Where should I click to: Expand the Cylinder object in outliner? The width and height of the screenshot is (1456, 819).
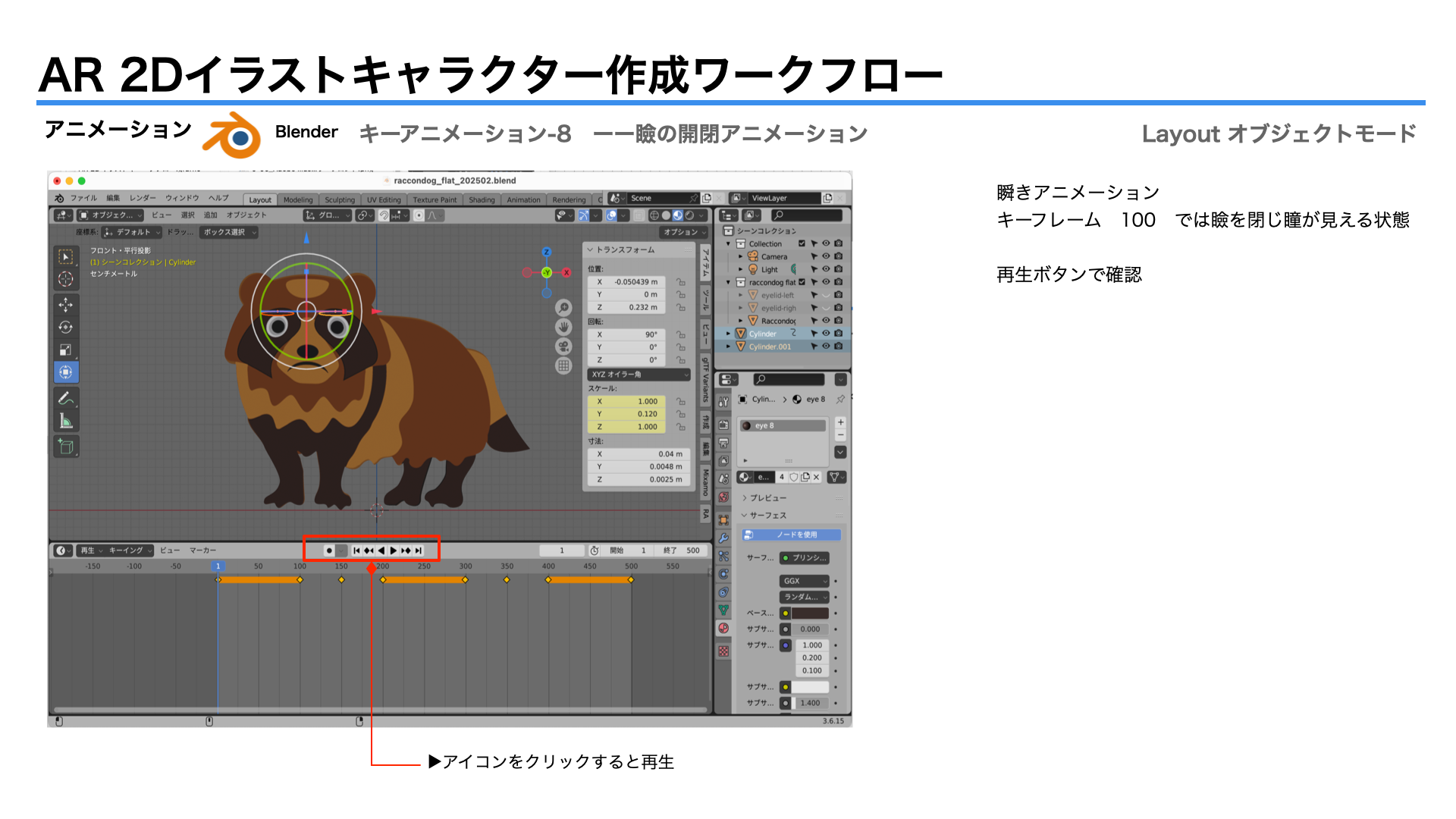point(729,334)
